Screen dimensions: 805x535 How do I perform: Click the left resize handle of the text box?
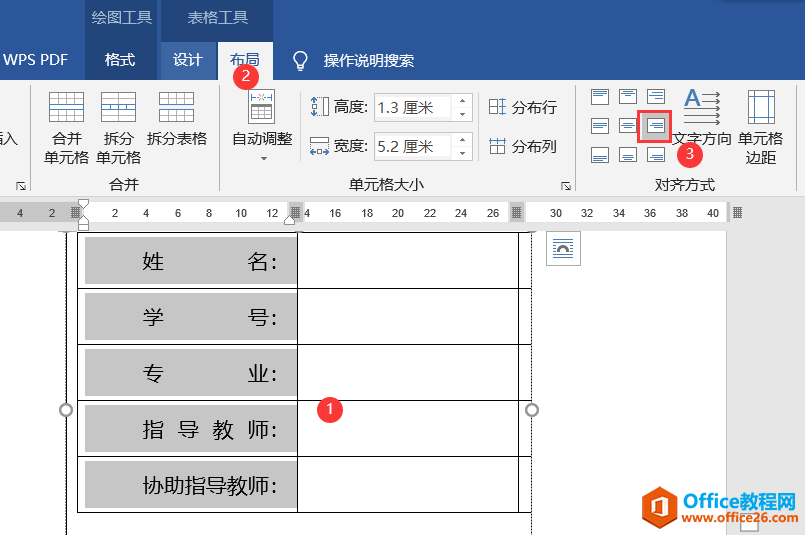(x=66, y=410)
